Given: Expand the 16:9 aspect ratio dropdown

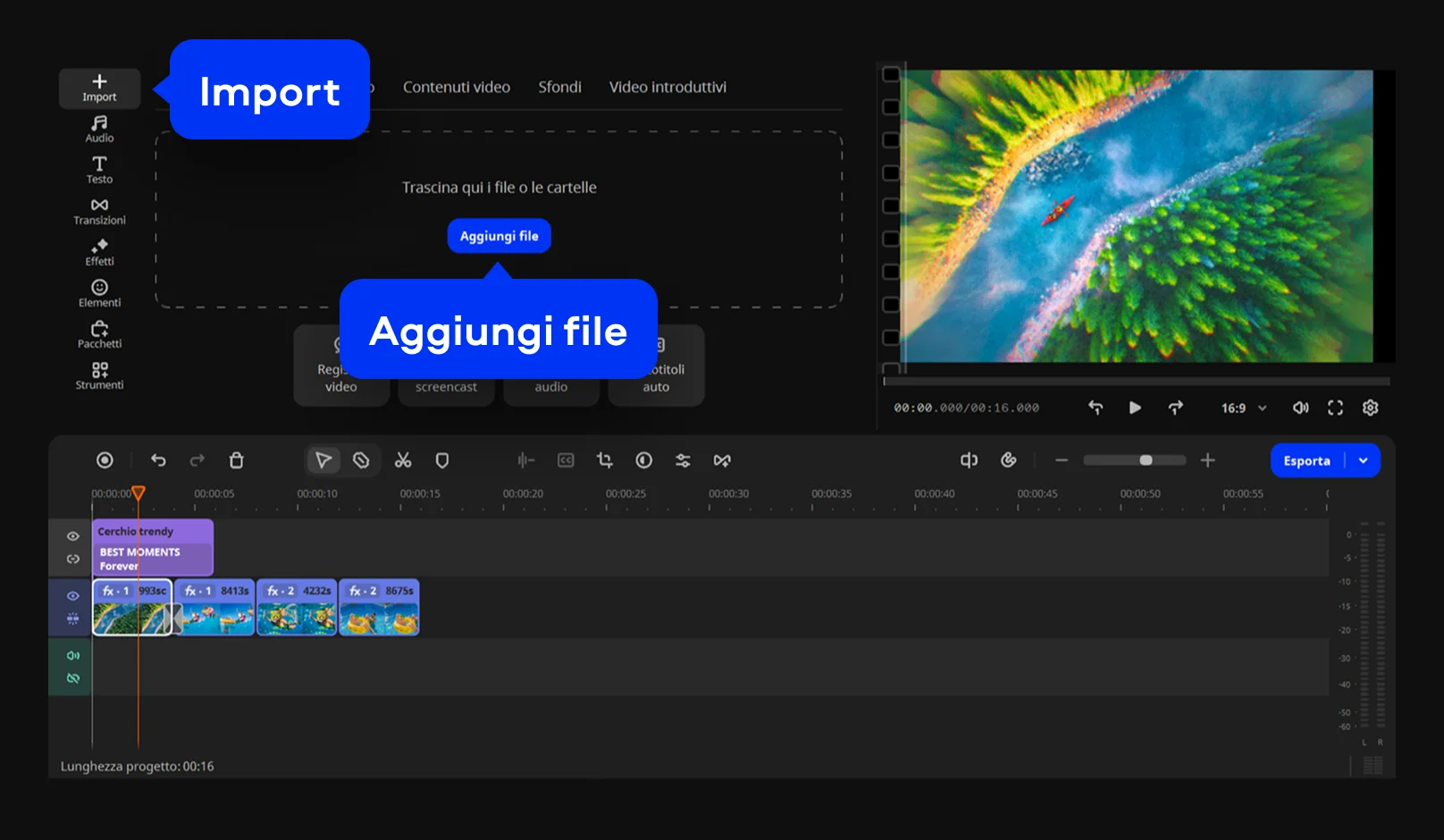Looking at the screenshot, I should tap(1244, 407).
